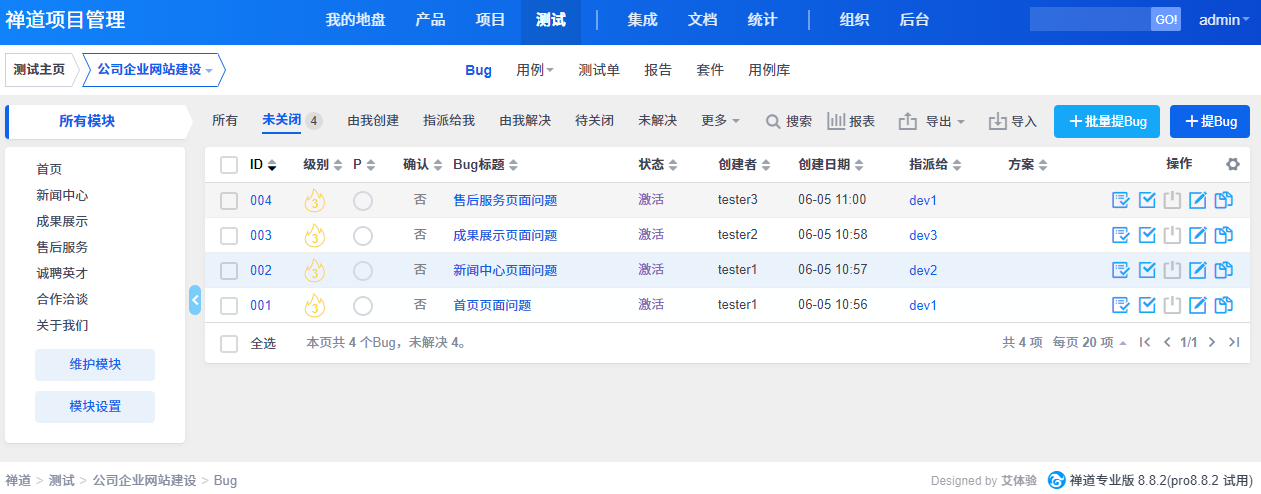Tick the checkbox for bug 002

229,270
